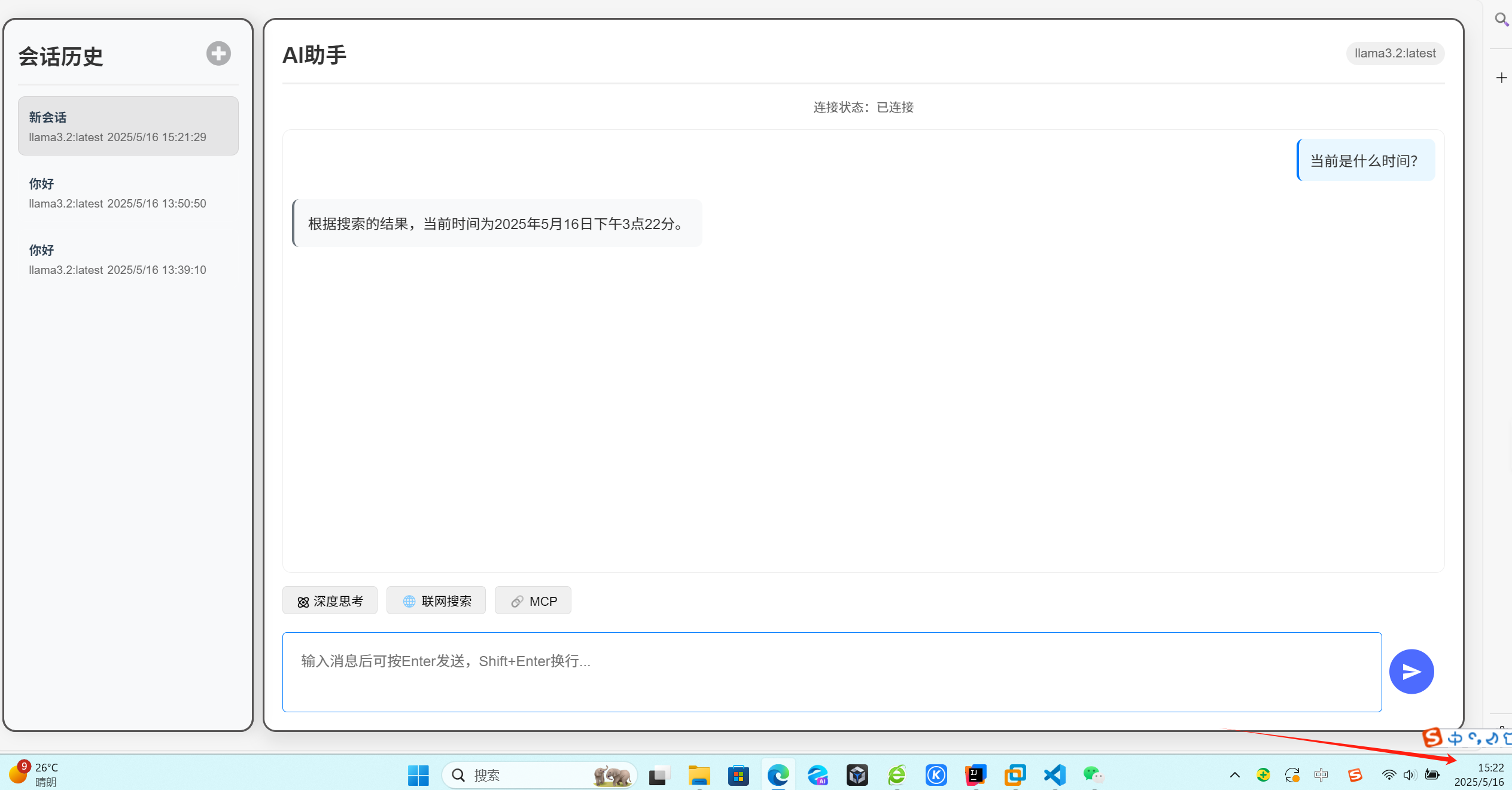Open WeChat from the taskbar
This screenshot has width=1512, height=790.
point(1094,776)
